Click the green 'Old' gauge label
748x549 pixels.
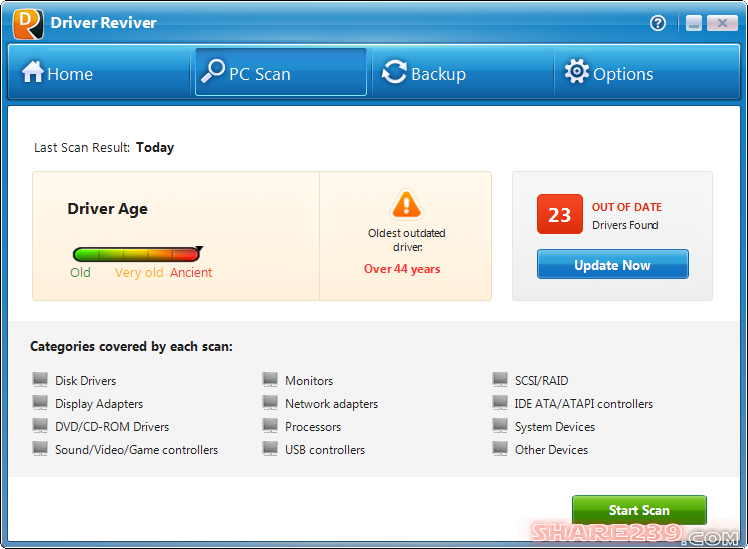click(80, 272)
